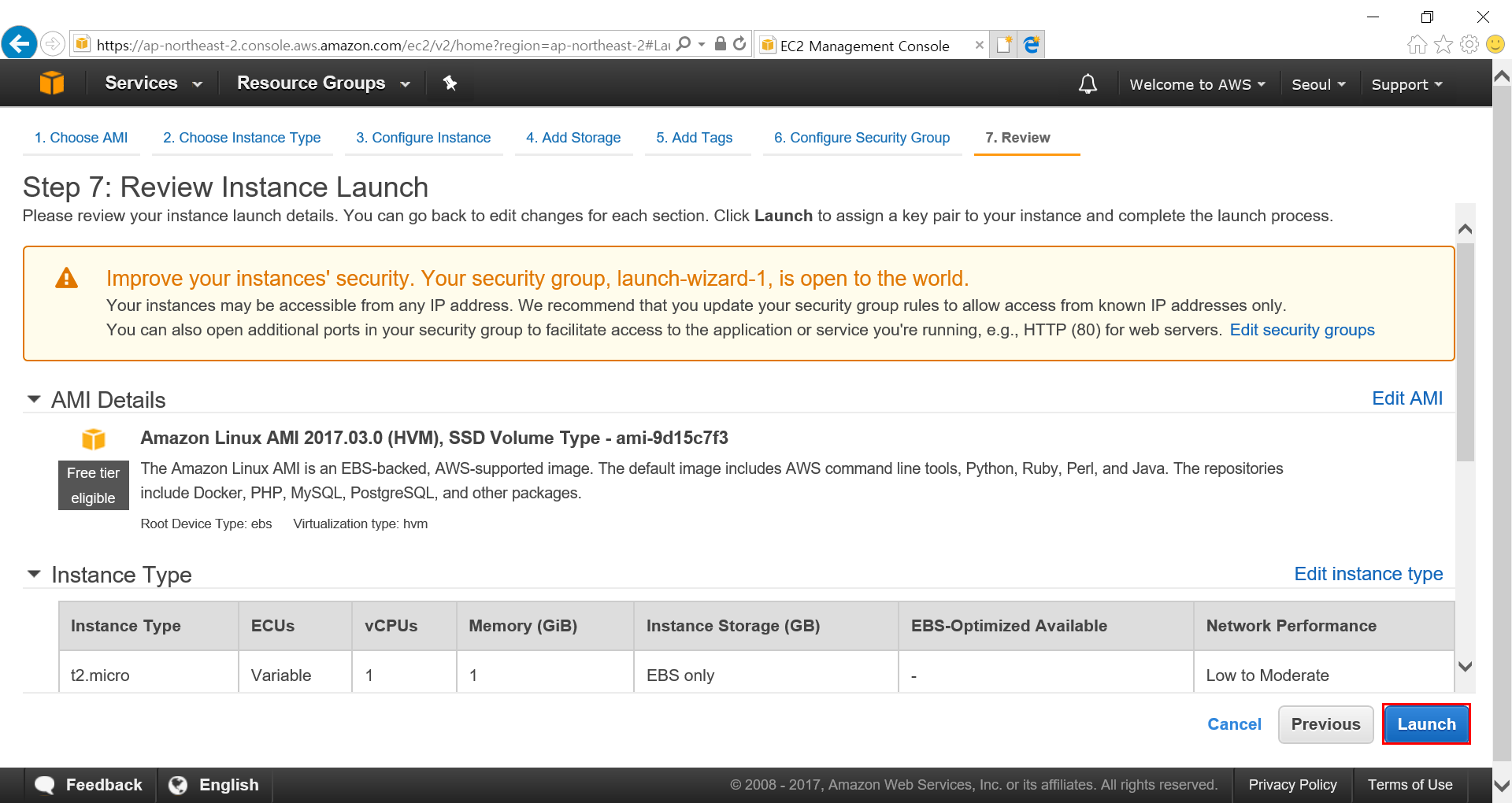The height and width of the screenshot is (803, 1512).
Task: Click the Instance Type column header
Action: [x=149, y=626]
